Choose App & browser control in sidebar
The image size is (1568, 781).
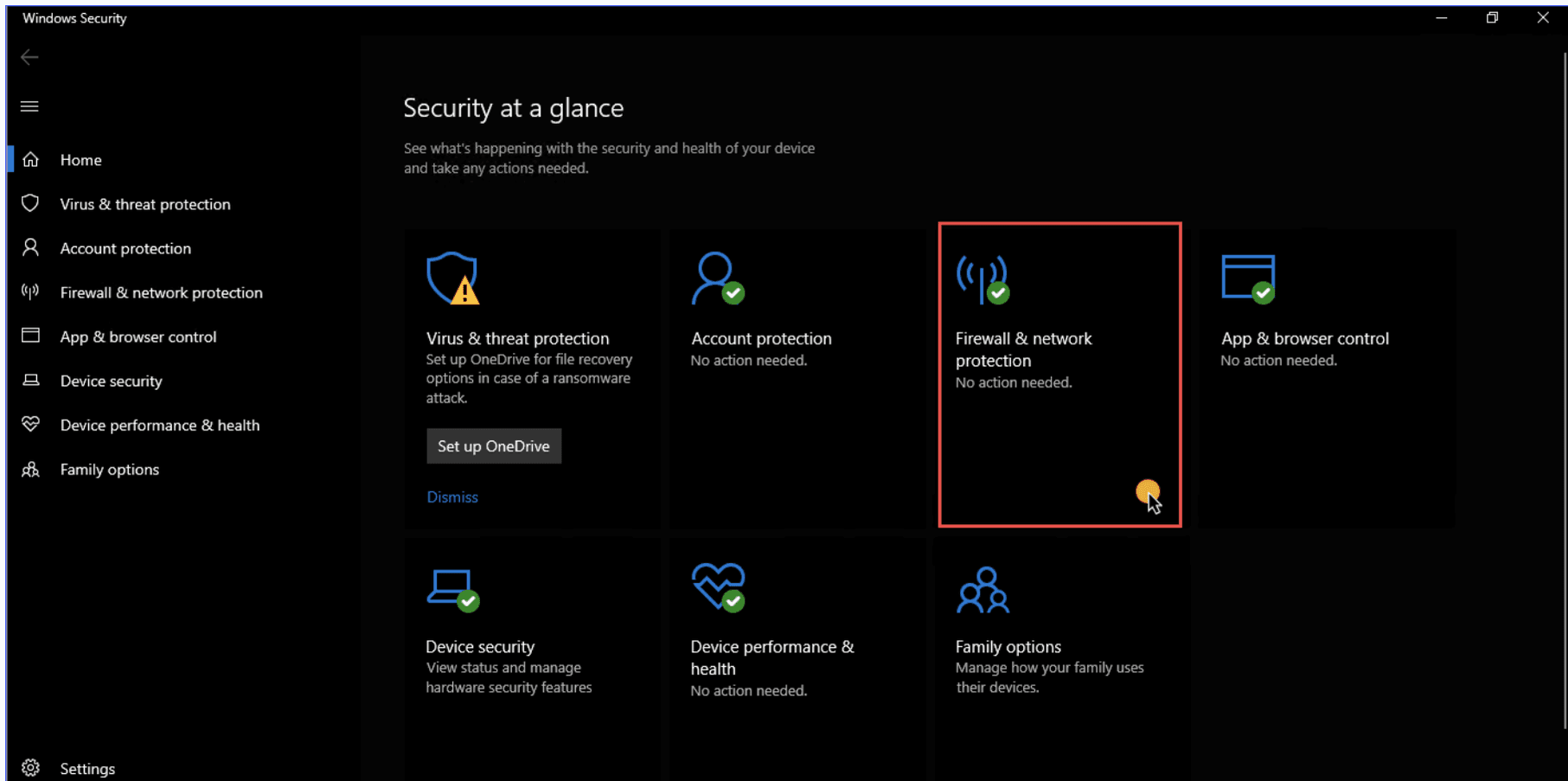[x=138, y=336]
